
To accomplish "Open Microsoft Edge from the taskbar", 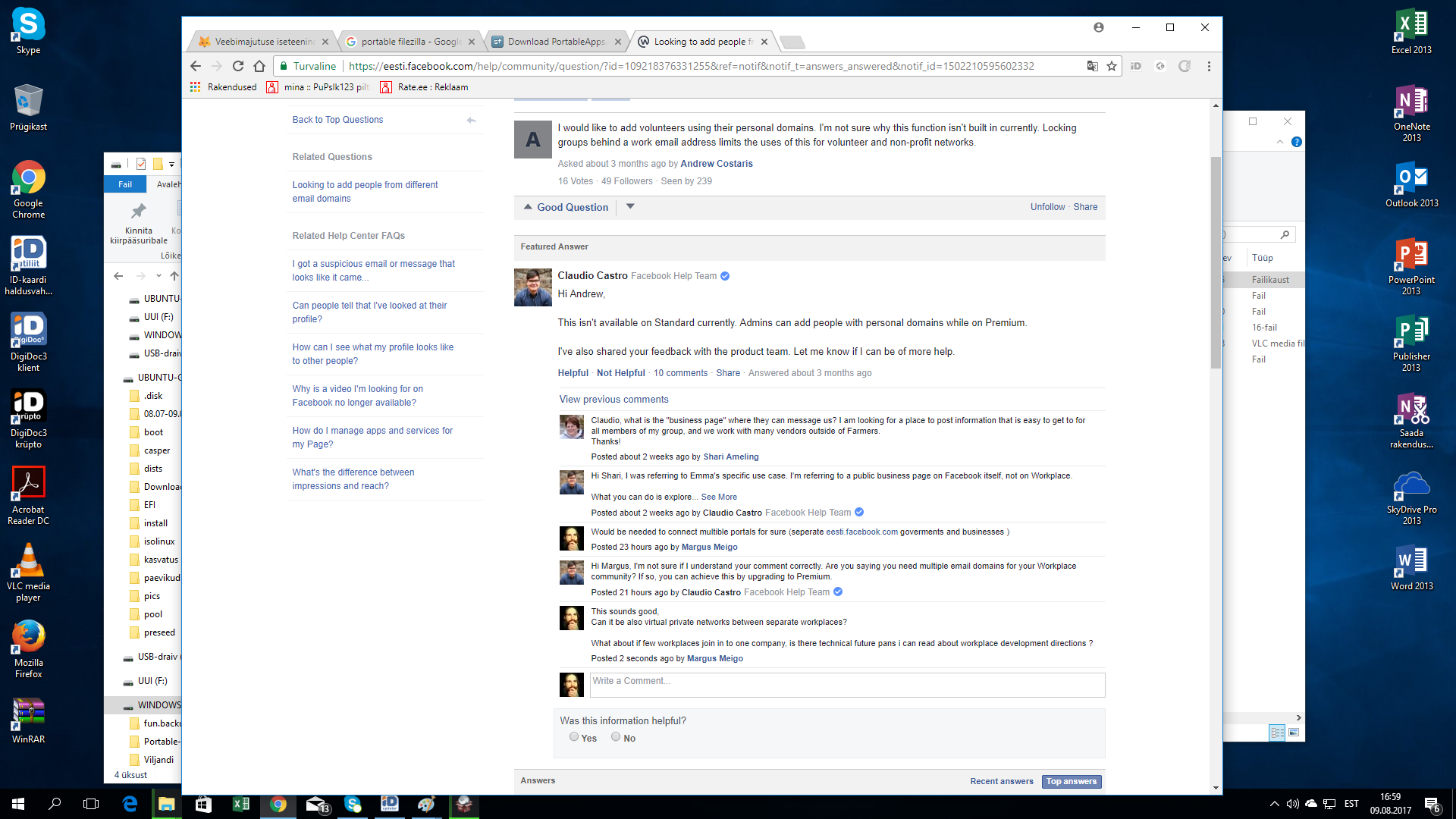I will 130,804.
